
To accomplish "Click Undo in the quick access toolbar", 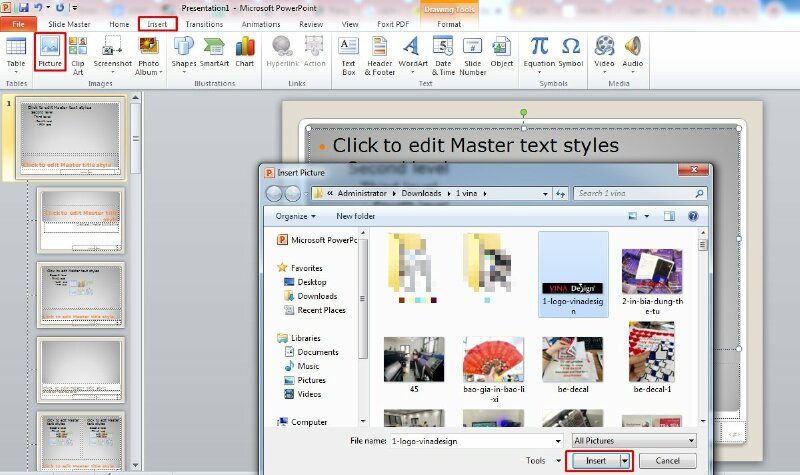I will (x=39, y=8).
